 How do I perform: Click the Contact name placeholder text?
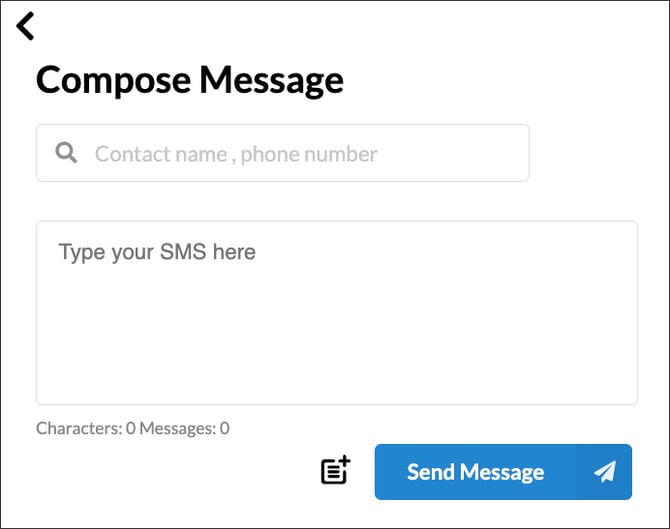tap(236, 154)
